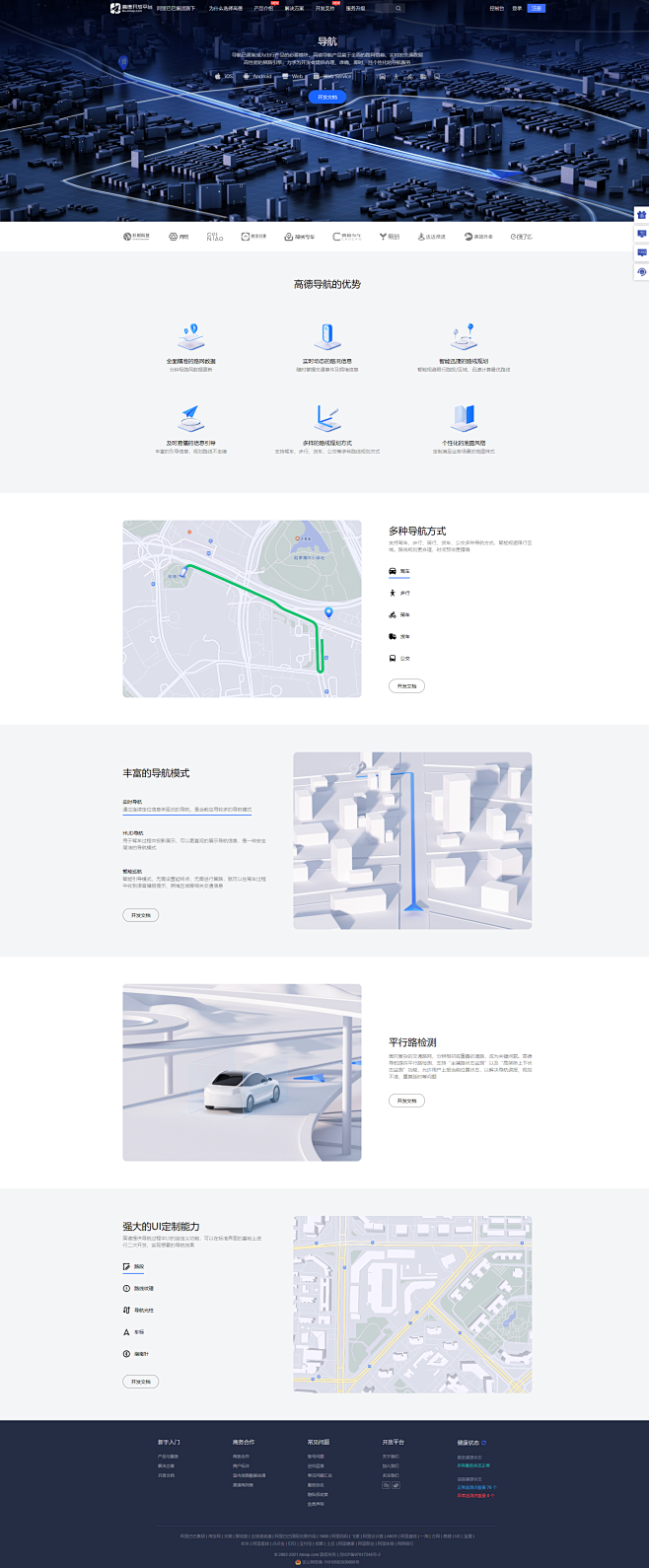Open the footer 商务合作 link under its heading
Image resolution: width=649 pixels, height=1568 pixels.
pyautogui.click(x=241, y=1457)
